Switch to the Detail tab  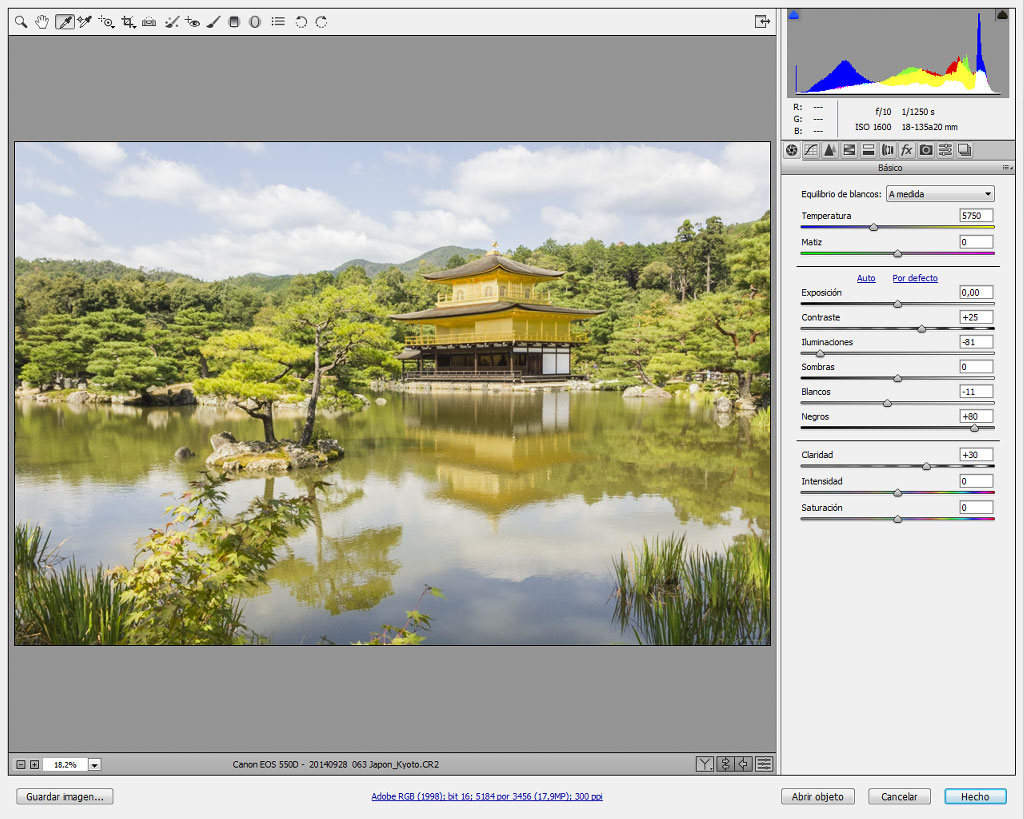[829, 150]
